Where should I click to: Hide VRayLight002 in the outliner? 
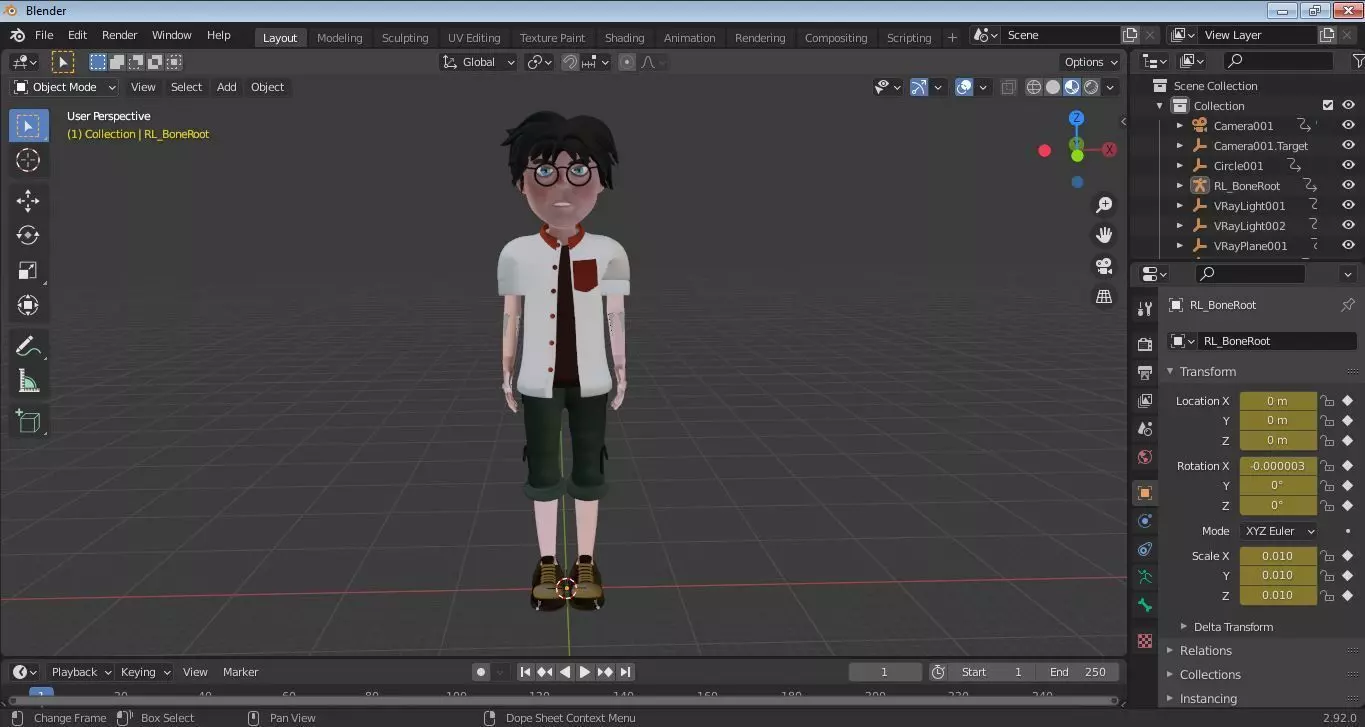click(x=1348, y=226)
